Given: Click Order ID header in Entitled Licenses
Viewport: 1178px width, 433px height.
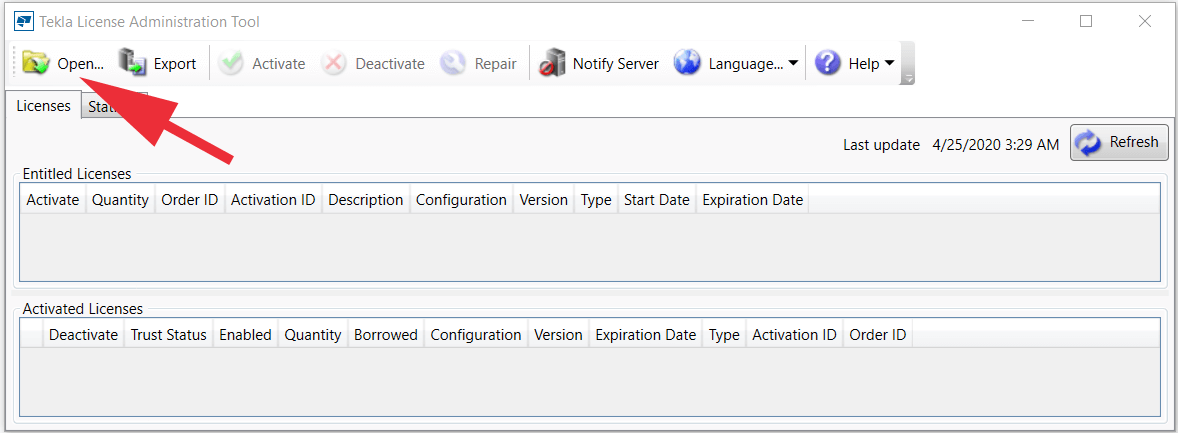Looking at the screenshot, I should pyautogui.click(x=190, y=200).
